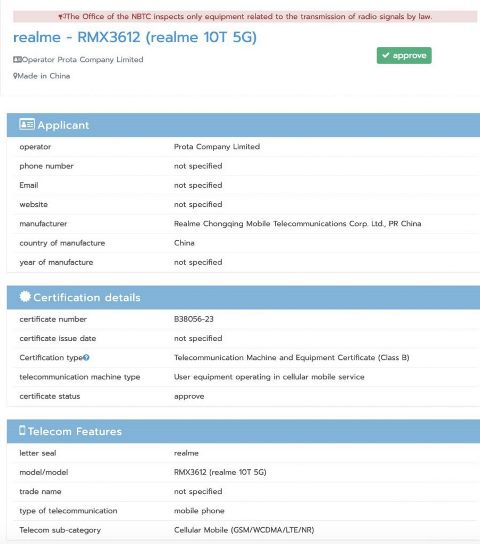Click the green approve button
The image size is (480, 544).
(x=404, y=56)
